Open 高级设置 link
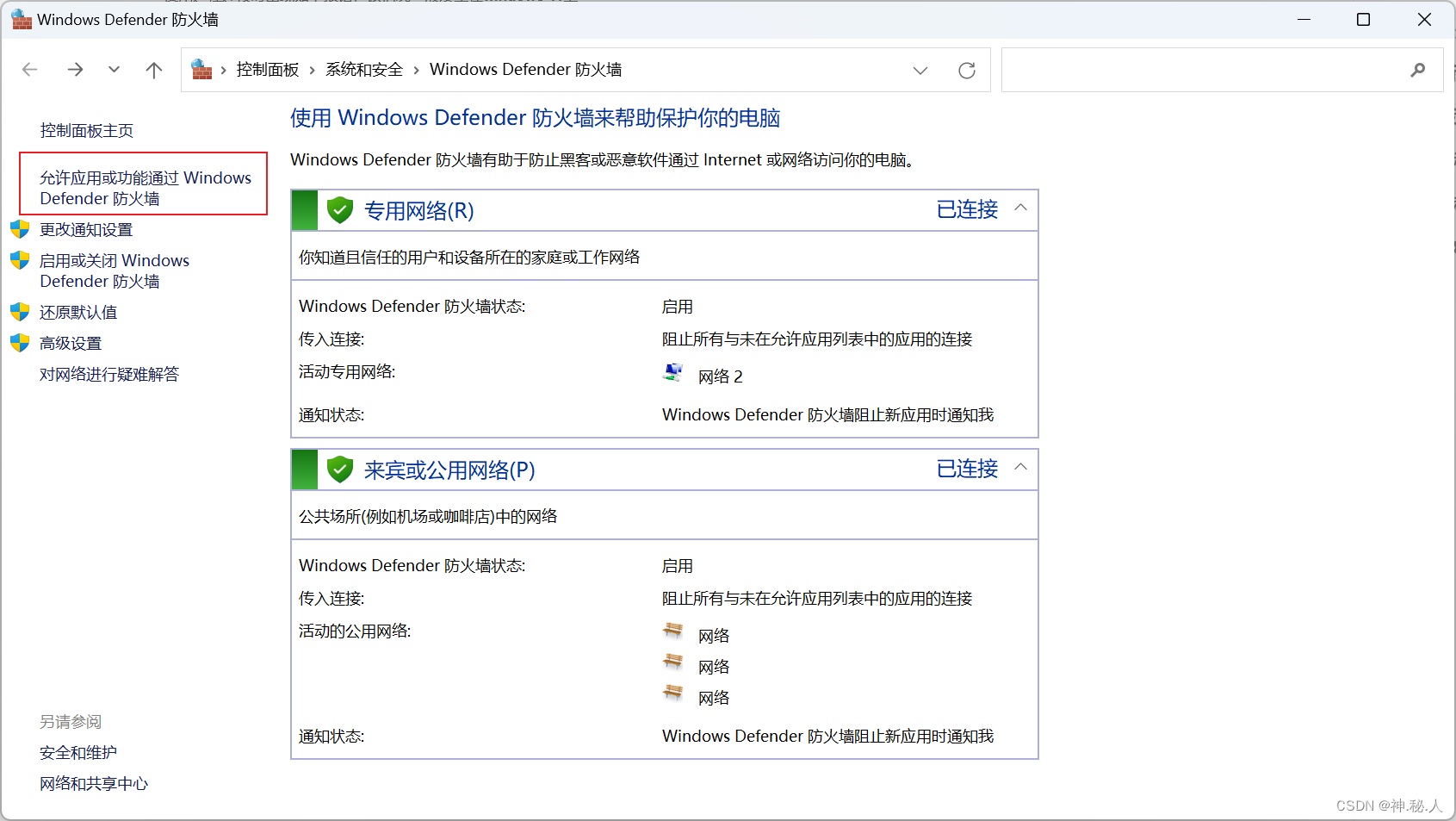 [x=71, y=344]
